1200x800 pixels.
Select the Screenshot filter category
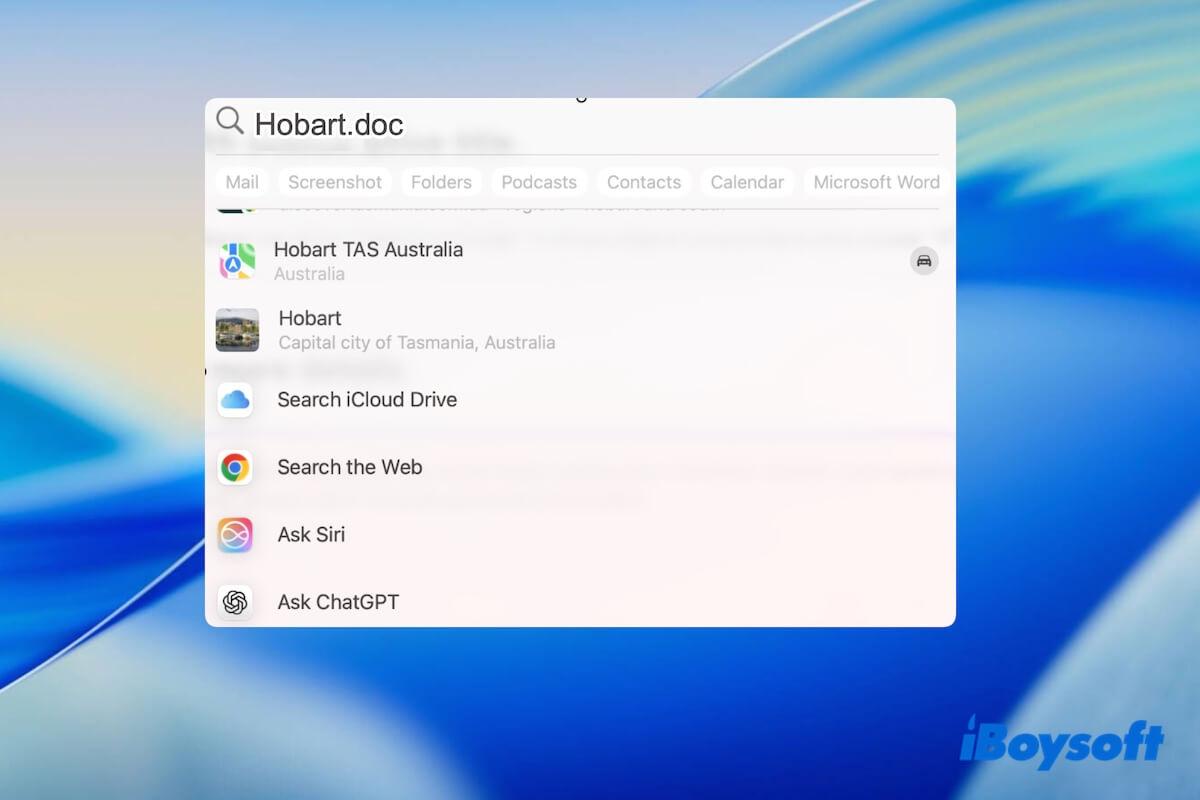pos(334,182)
